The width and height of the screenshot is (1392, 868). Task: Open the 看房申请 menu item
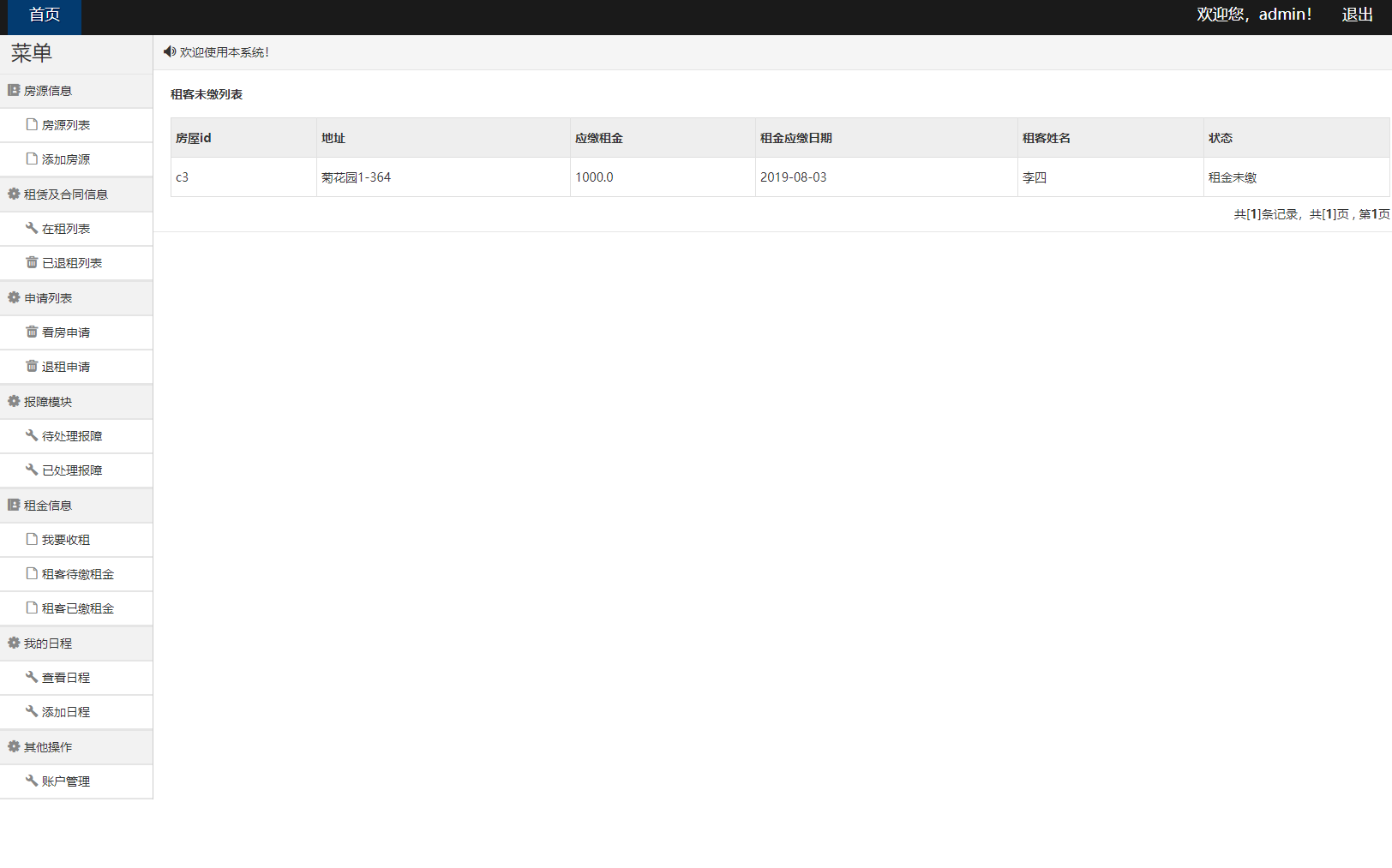coord(76,332)
